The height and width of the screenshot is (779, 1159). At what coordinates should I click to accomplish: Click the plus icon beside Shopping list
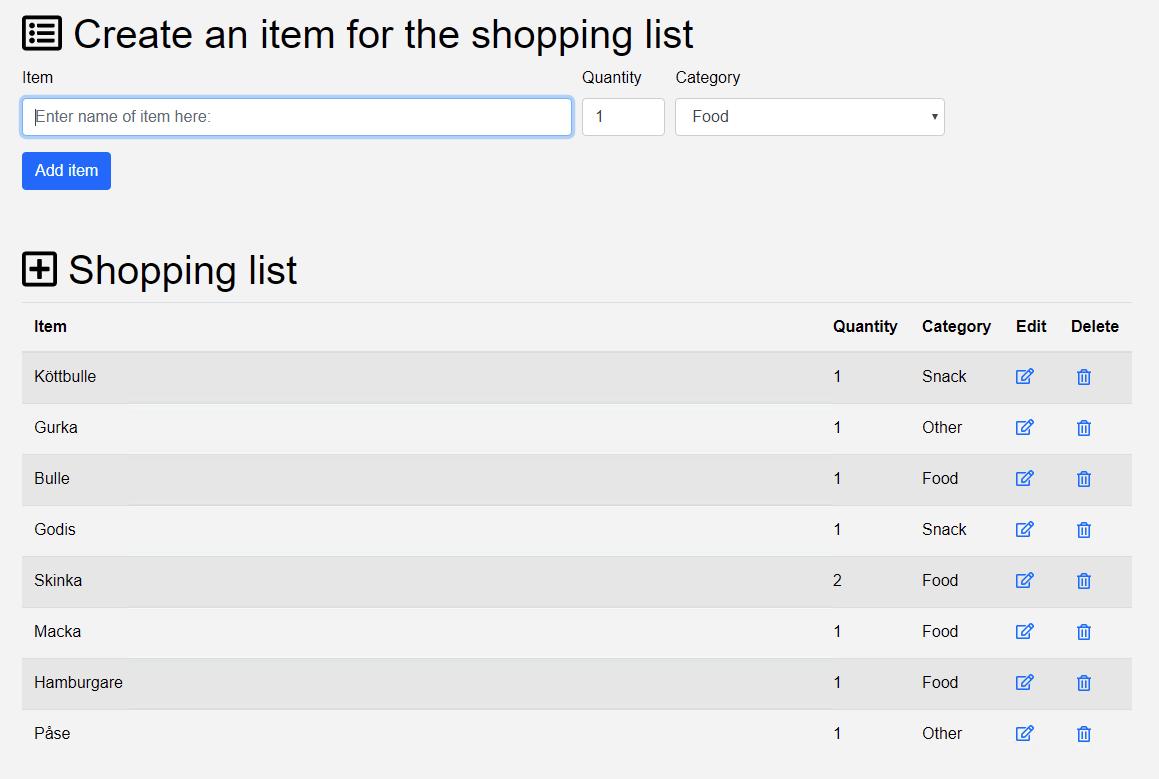tap(40, 270)
